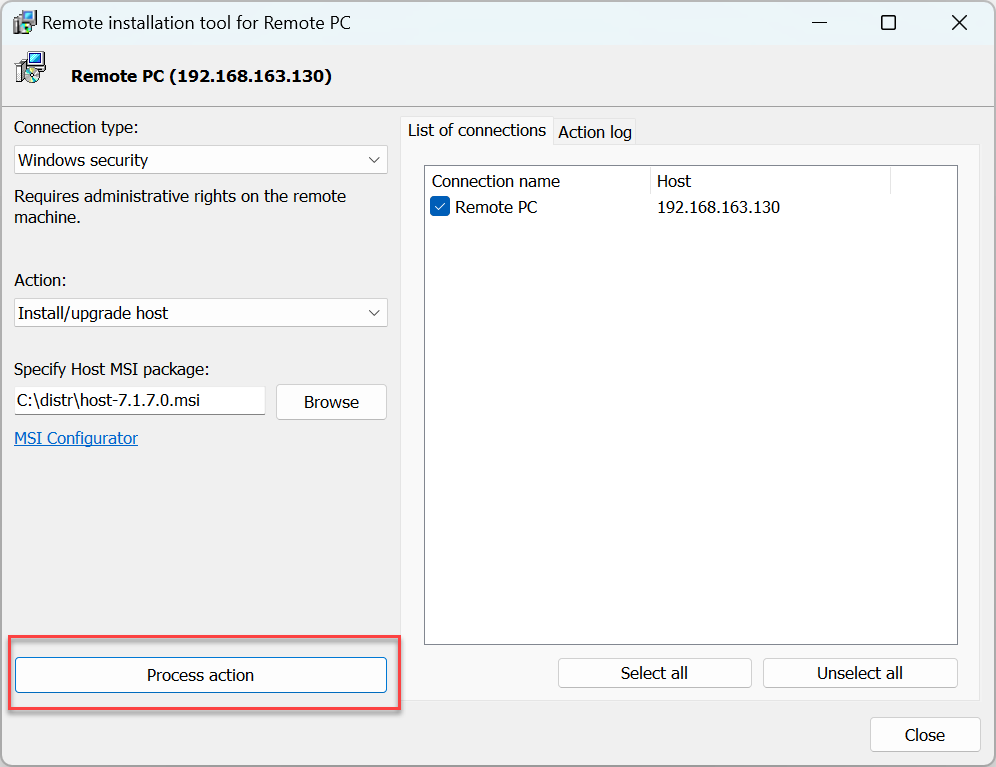Close the window using the title bar X
Image resolution: width=996 pixels, height=767 pixels.
[x=959, y=23]
